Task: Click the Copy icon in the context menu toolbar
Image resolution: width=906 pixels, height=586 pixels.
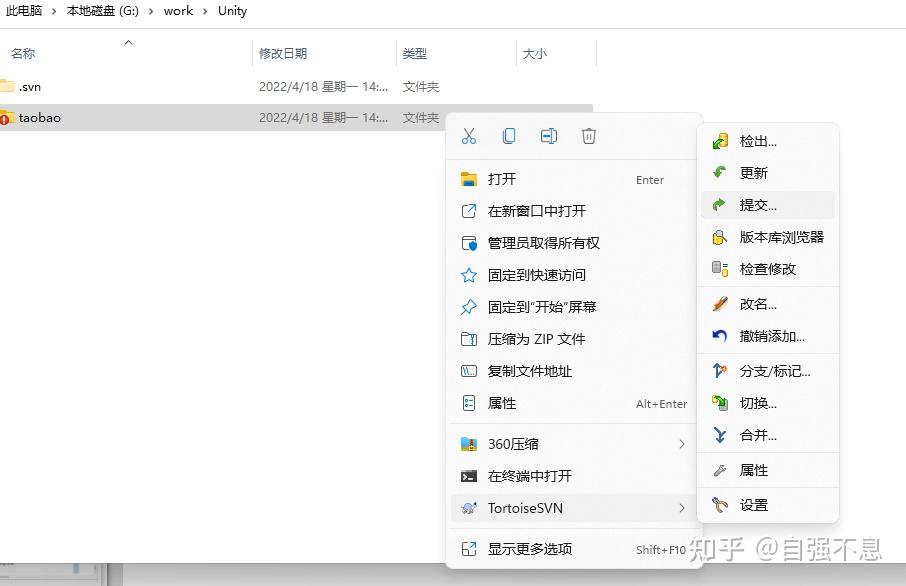Action: [x=508, y=137]
